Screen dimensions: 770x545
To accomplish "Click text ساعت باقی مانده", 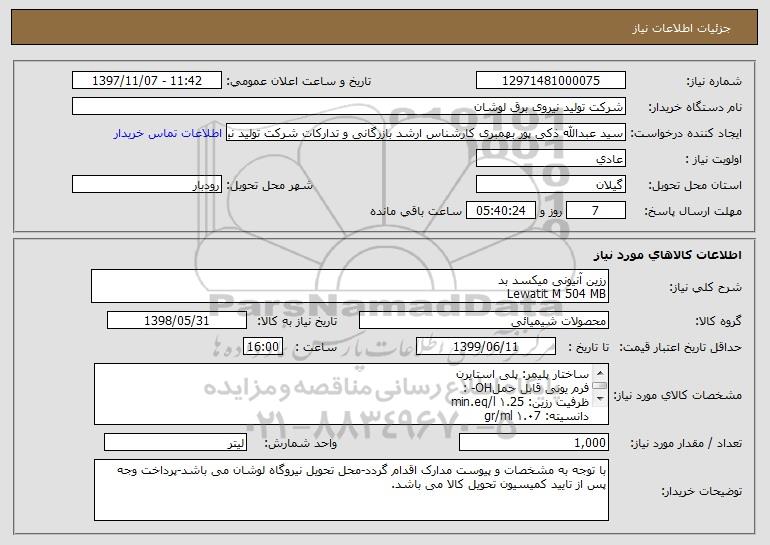I will pyautogui.click(x=416, y=212).
